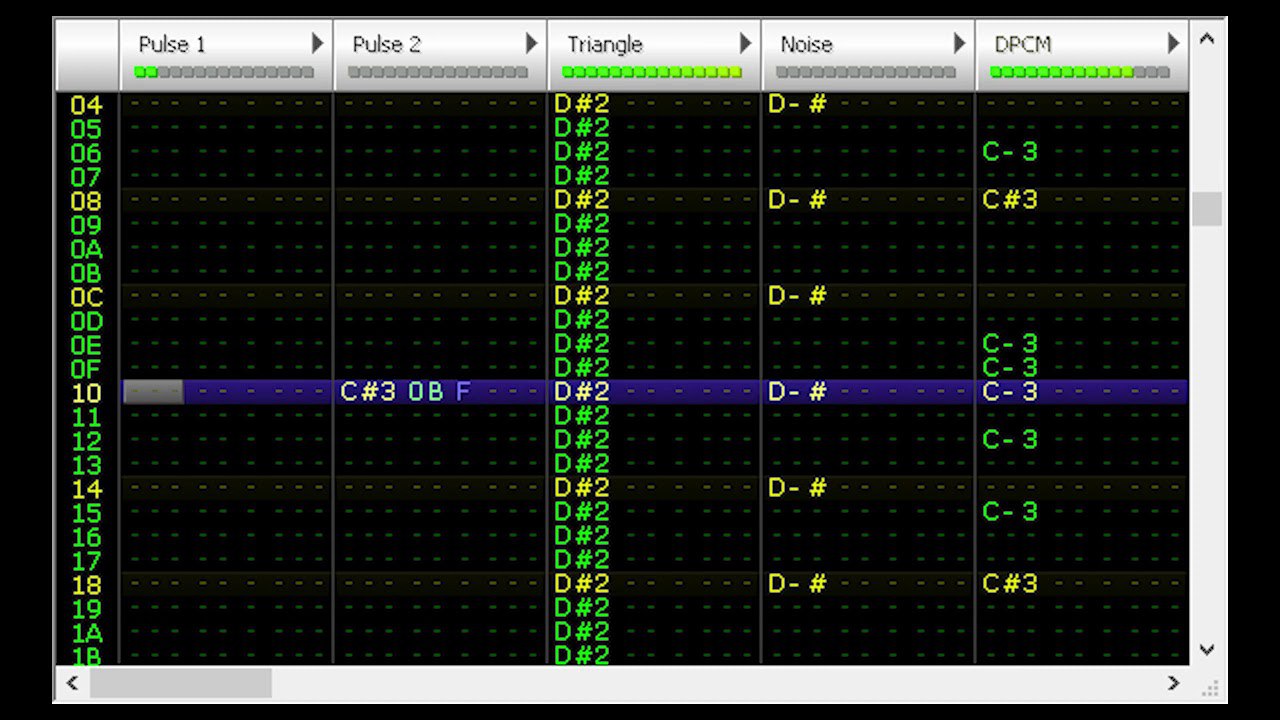The image size is (1280, 720).
Task: Click Noise channel volume level meter
Action: 866,72
